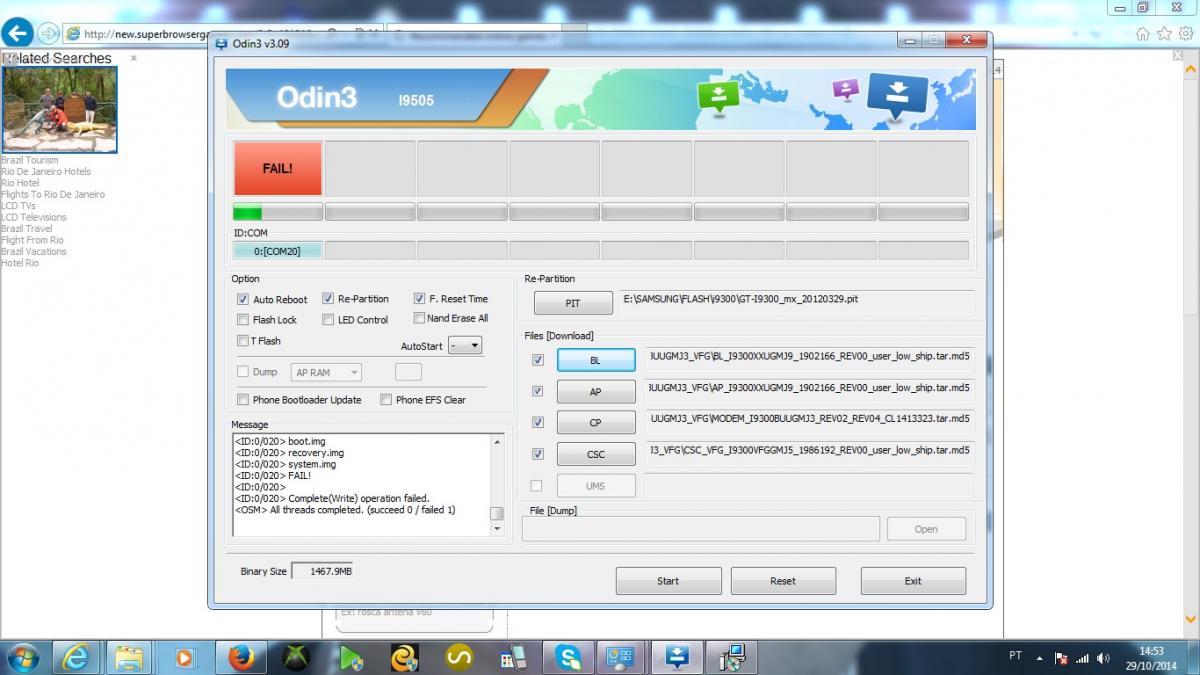The image size is (1200, 675).
Task: Click the volume icon in system tray
Action: [x=1103, y=658]
